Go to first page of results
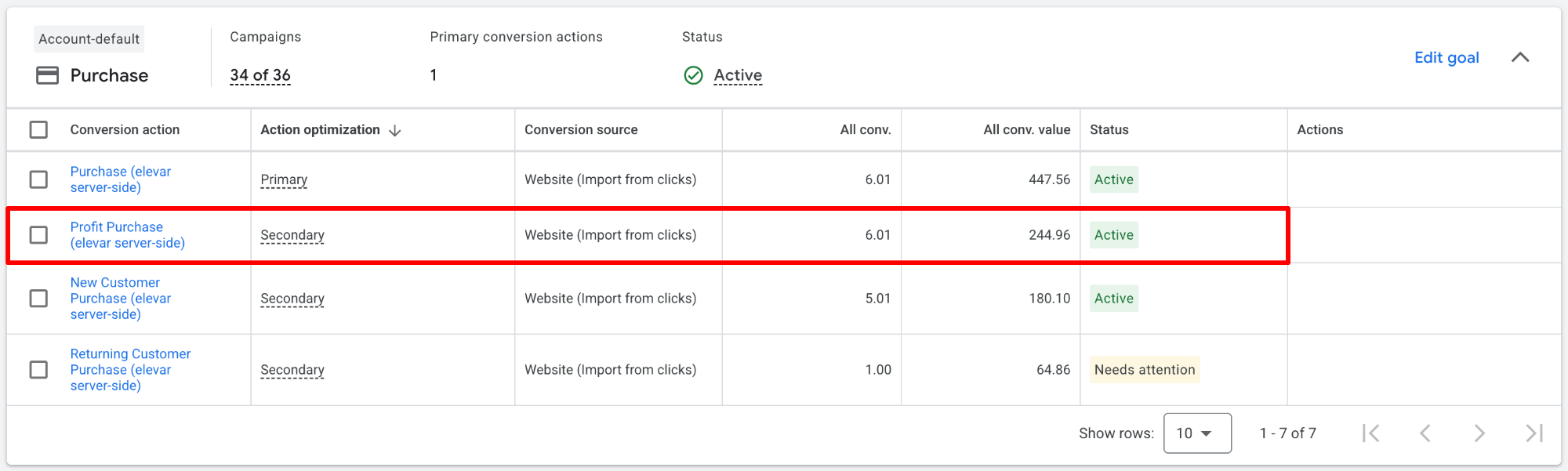1568x471 pixels. [x=1370, y=433]
